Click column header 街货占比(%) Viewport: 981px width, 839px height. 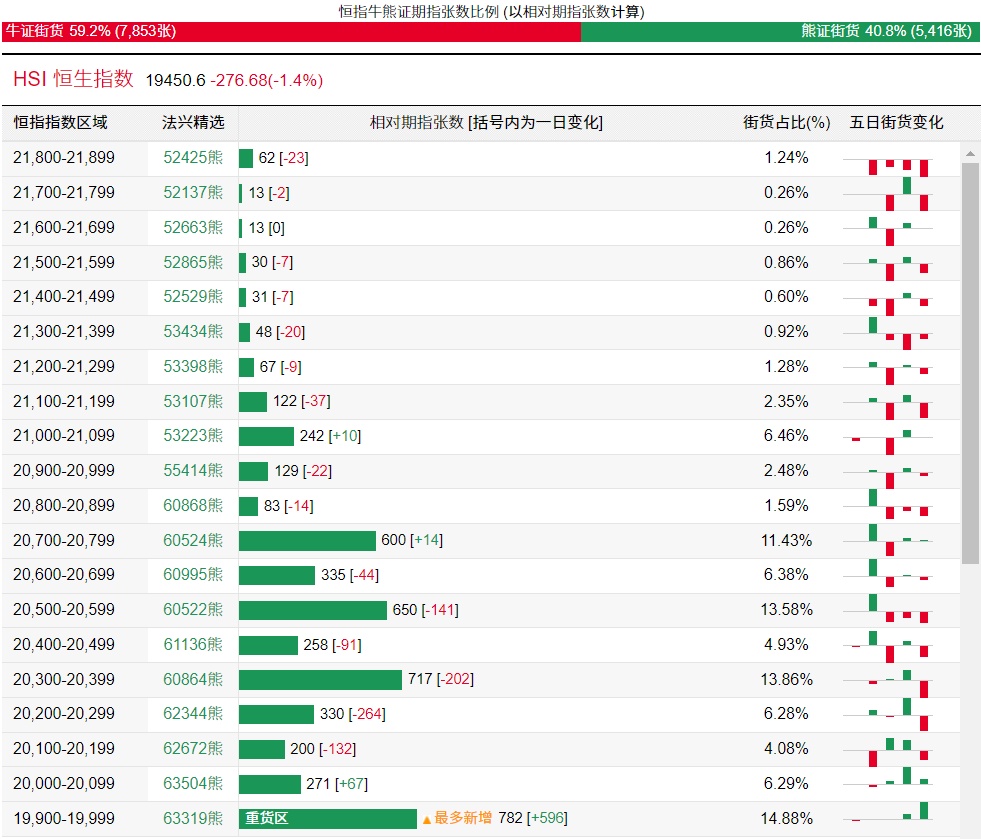point(786,122)
